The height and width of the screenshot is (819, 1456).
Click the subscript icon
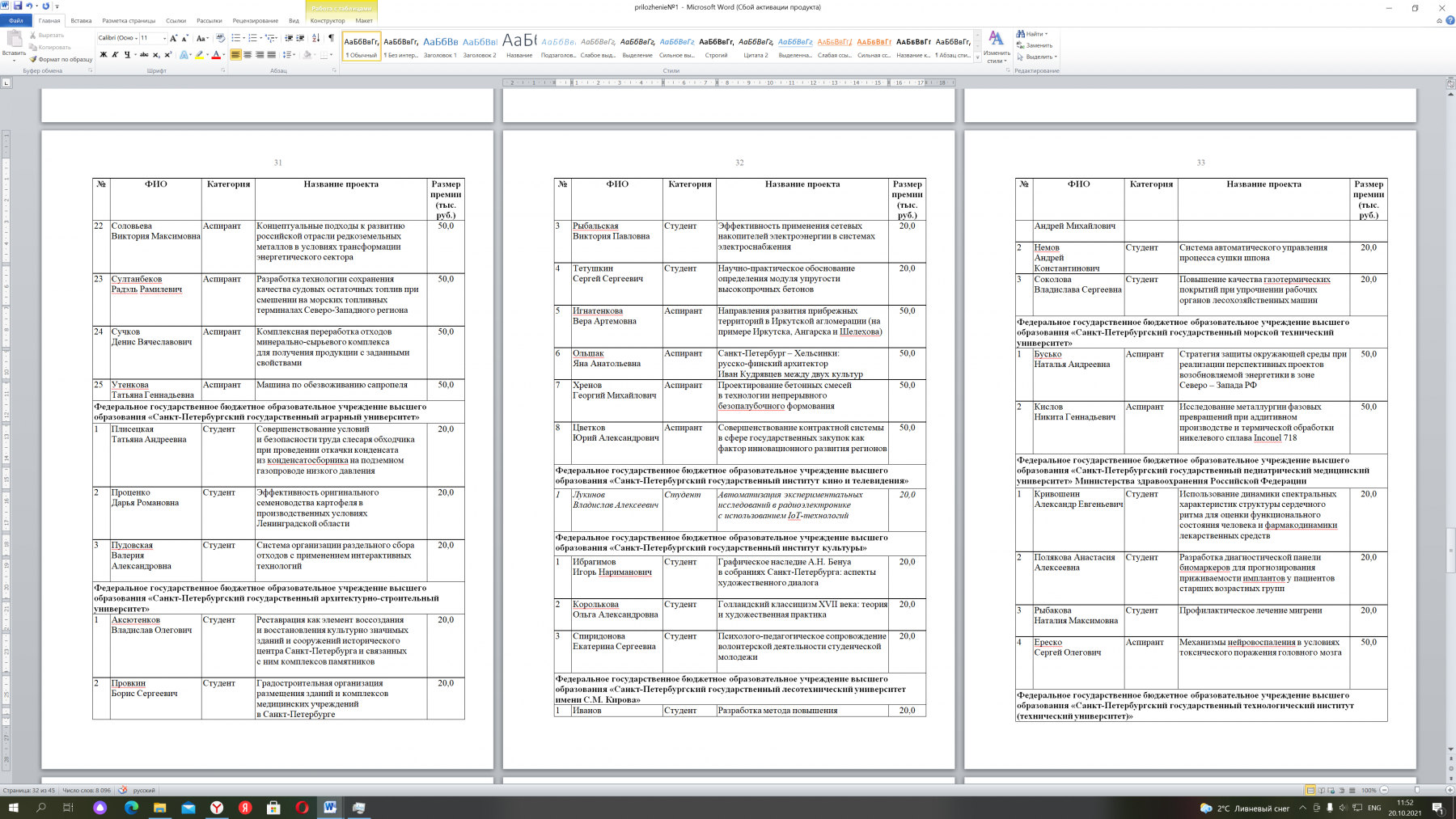point(156,55)
